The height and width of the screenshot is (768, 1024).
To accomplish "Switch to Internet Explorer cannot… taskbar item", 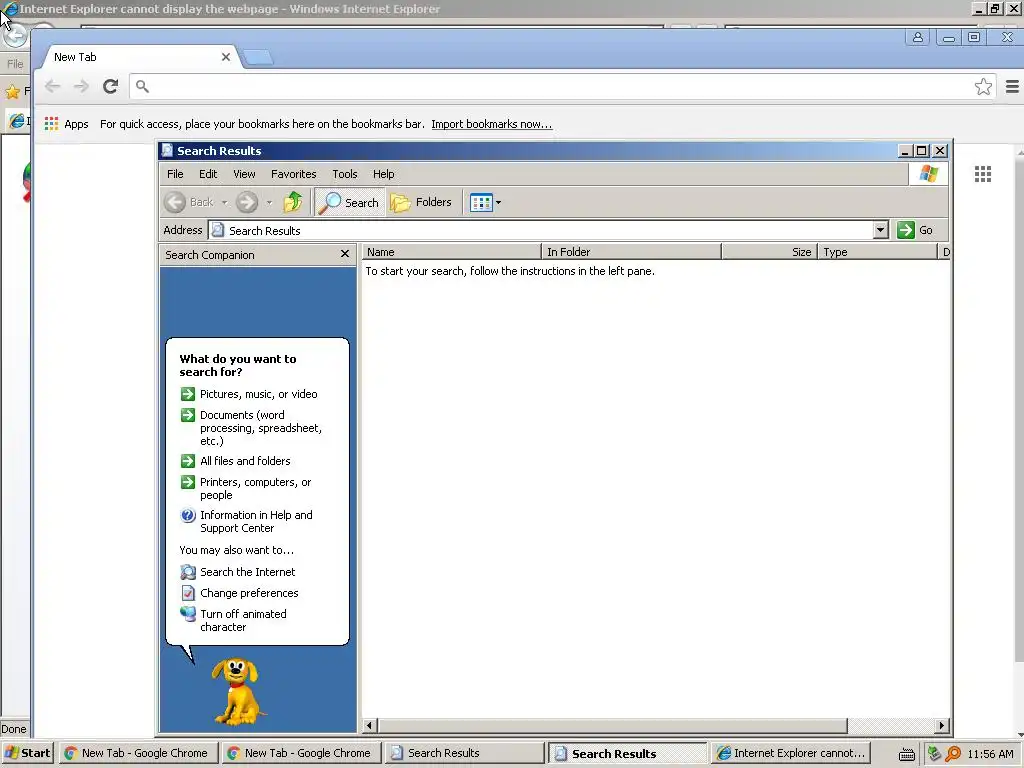I will (x=790, y=753).
